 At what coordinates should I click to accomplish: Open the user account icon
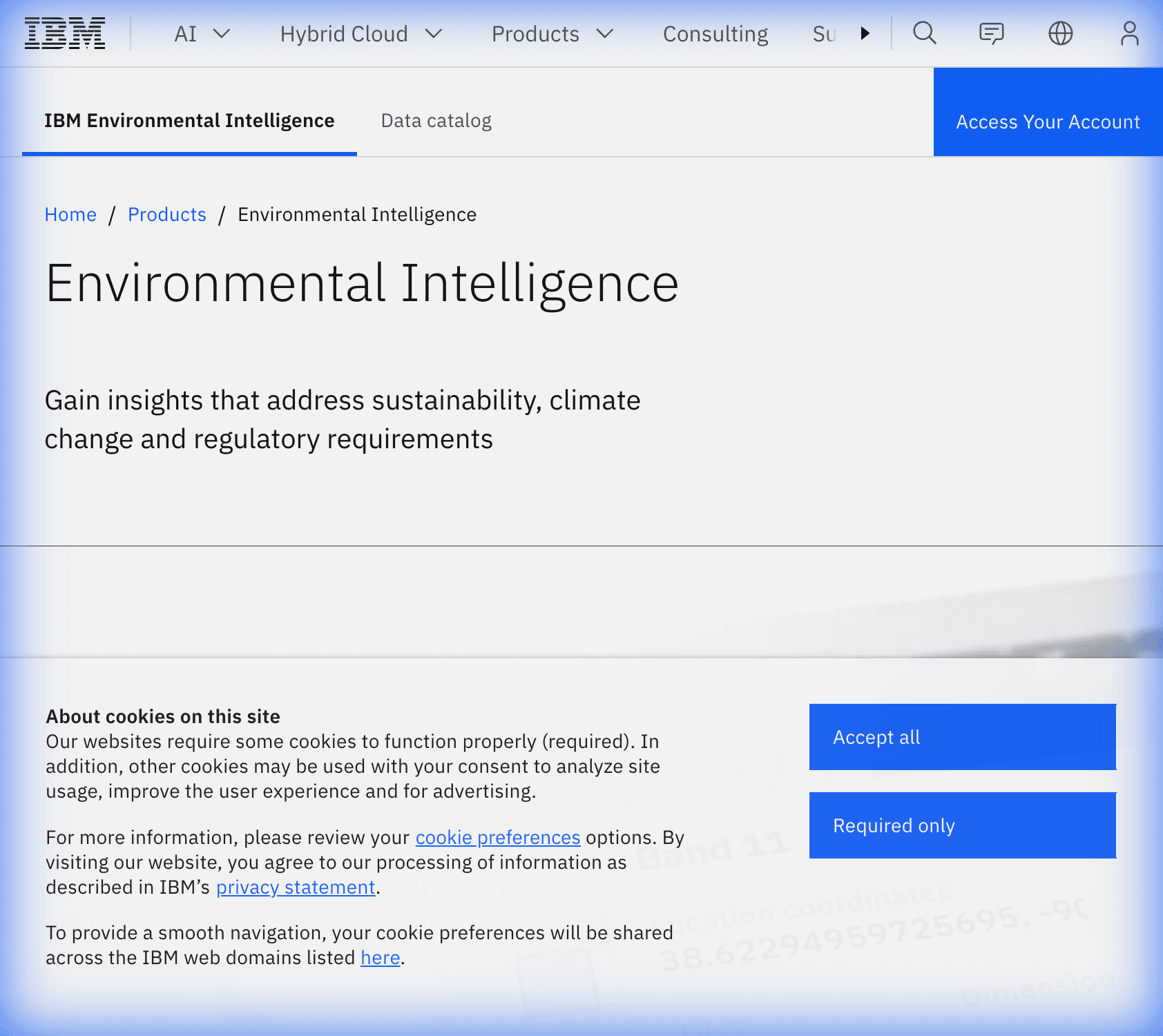[x=1129, y=32]
